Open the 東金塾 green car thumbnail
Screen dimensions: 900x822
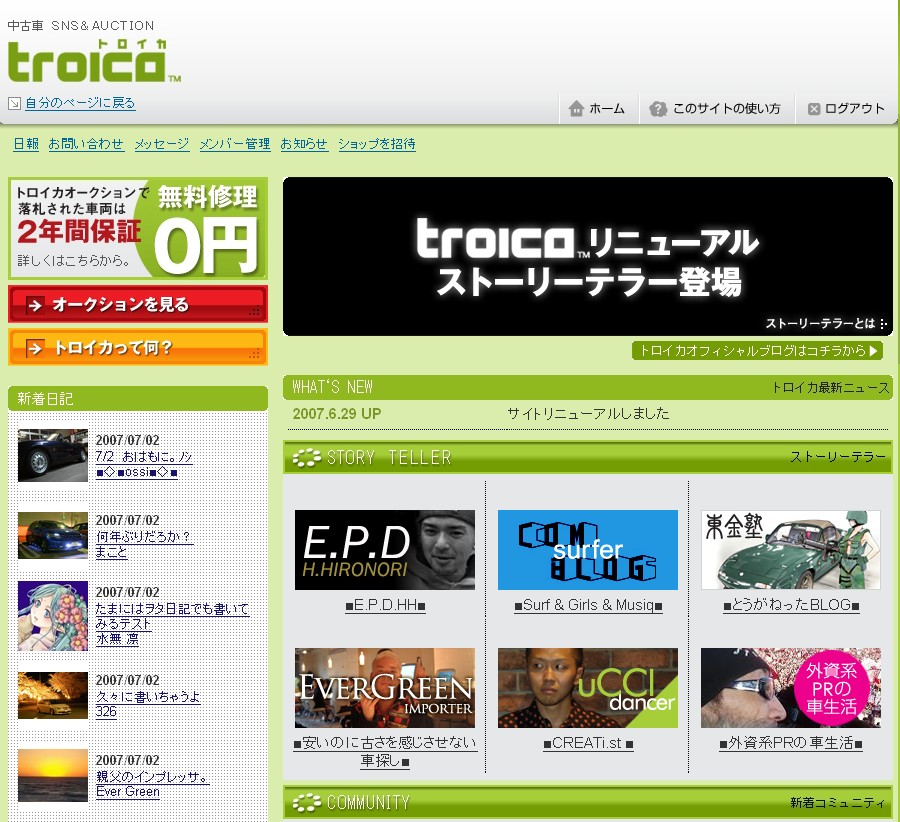pos(790,550)
